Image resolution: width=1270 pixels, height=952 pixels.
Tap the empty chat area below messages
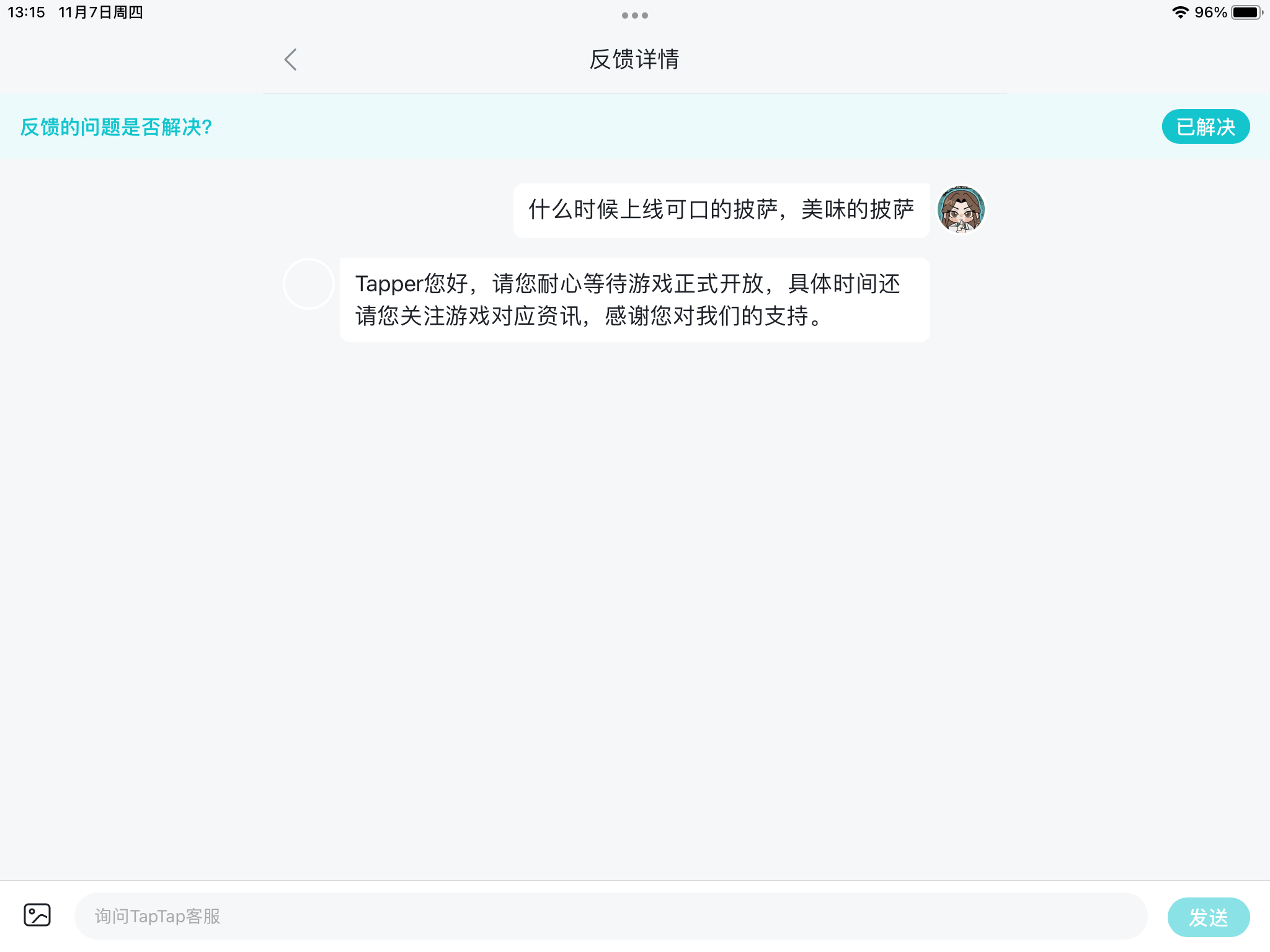pyautogui.click(x=635, y=607)
